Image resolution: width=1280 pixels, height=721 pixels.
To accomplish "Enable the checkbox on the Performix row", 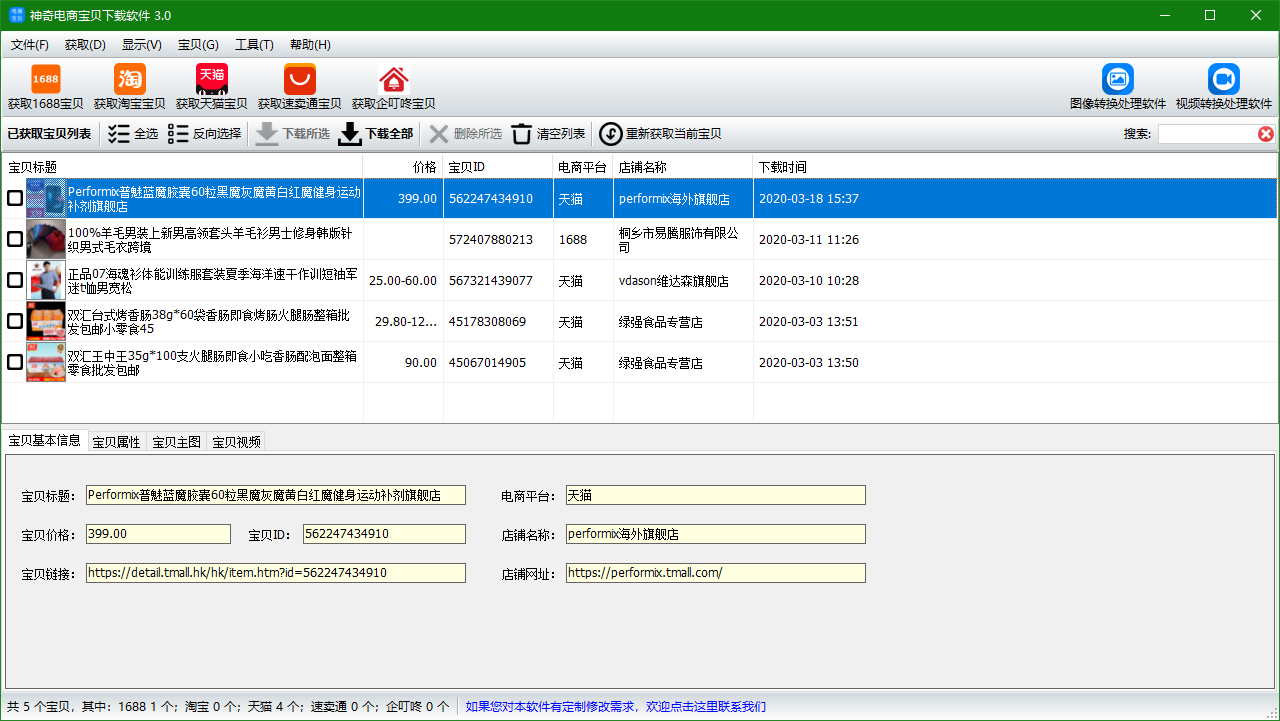I will click(14, 198).
